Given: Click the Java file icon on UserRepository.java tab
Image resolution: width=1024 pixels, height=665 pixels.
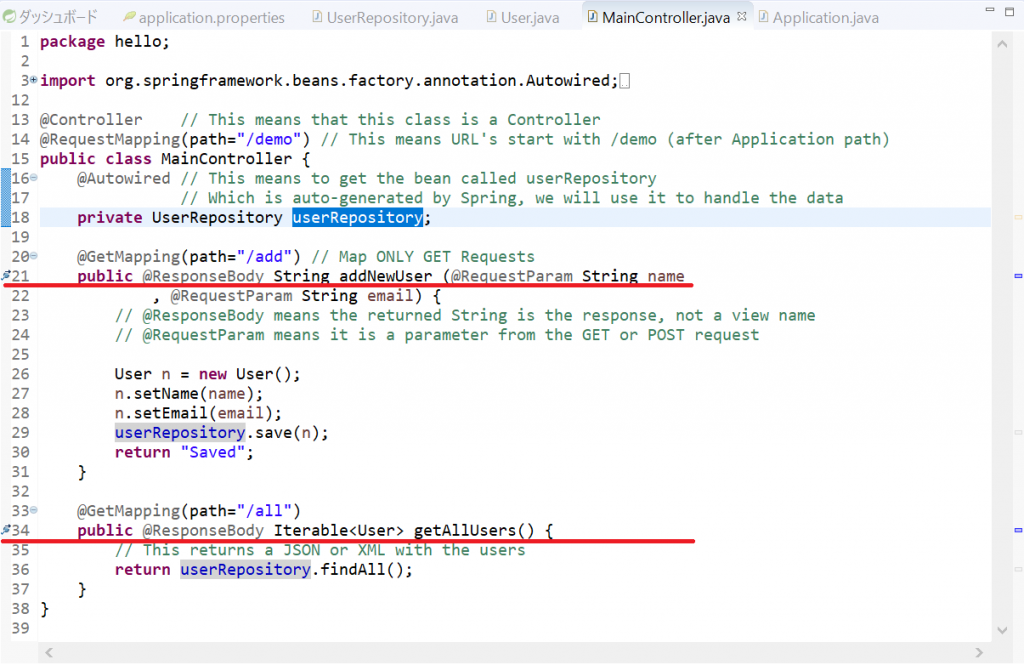Looking at the screenshot, I should pos(317,18).
